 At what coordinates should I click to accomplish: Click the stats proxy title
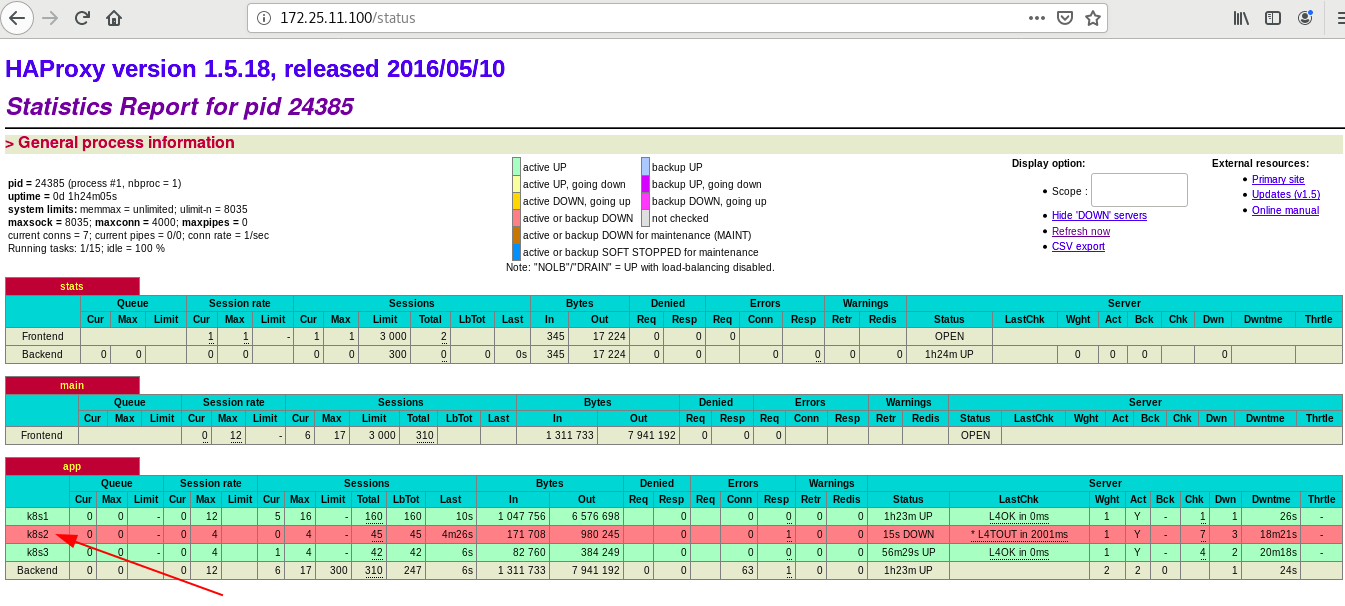tap(72, 286)
